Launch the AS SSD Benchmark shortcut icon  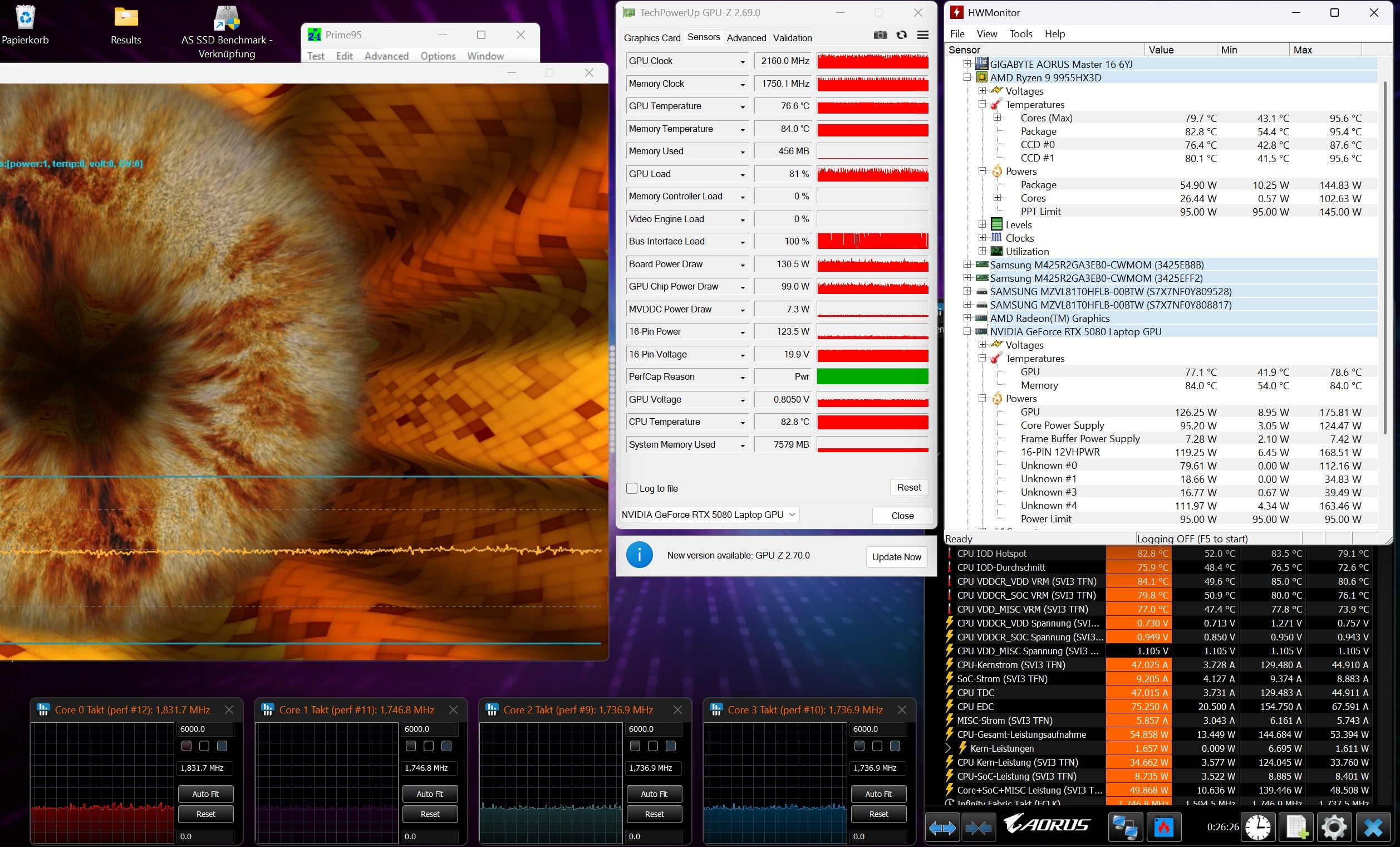(226, 18)
